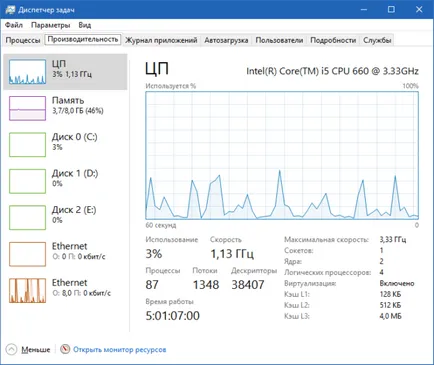Screen dimensions: 434x365
Task: Click the Меньше collapse arrow icon
Action: tap(11, 349)
